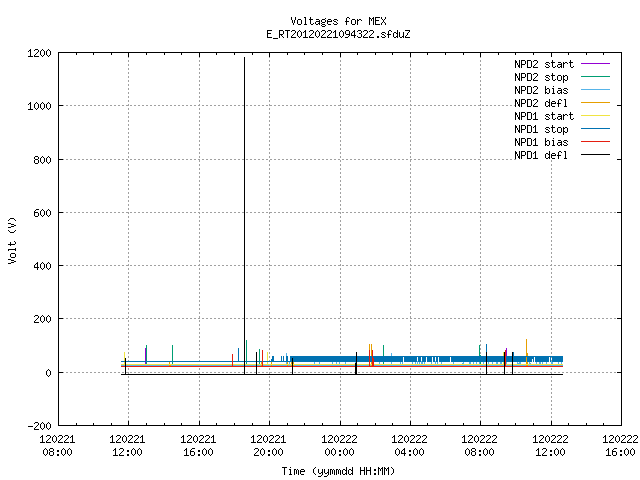Click the yellow NPD1 start legend line
This screenshot has width=640, height=480.
[595, 116]
